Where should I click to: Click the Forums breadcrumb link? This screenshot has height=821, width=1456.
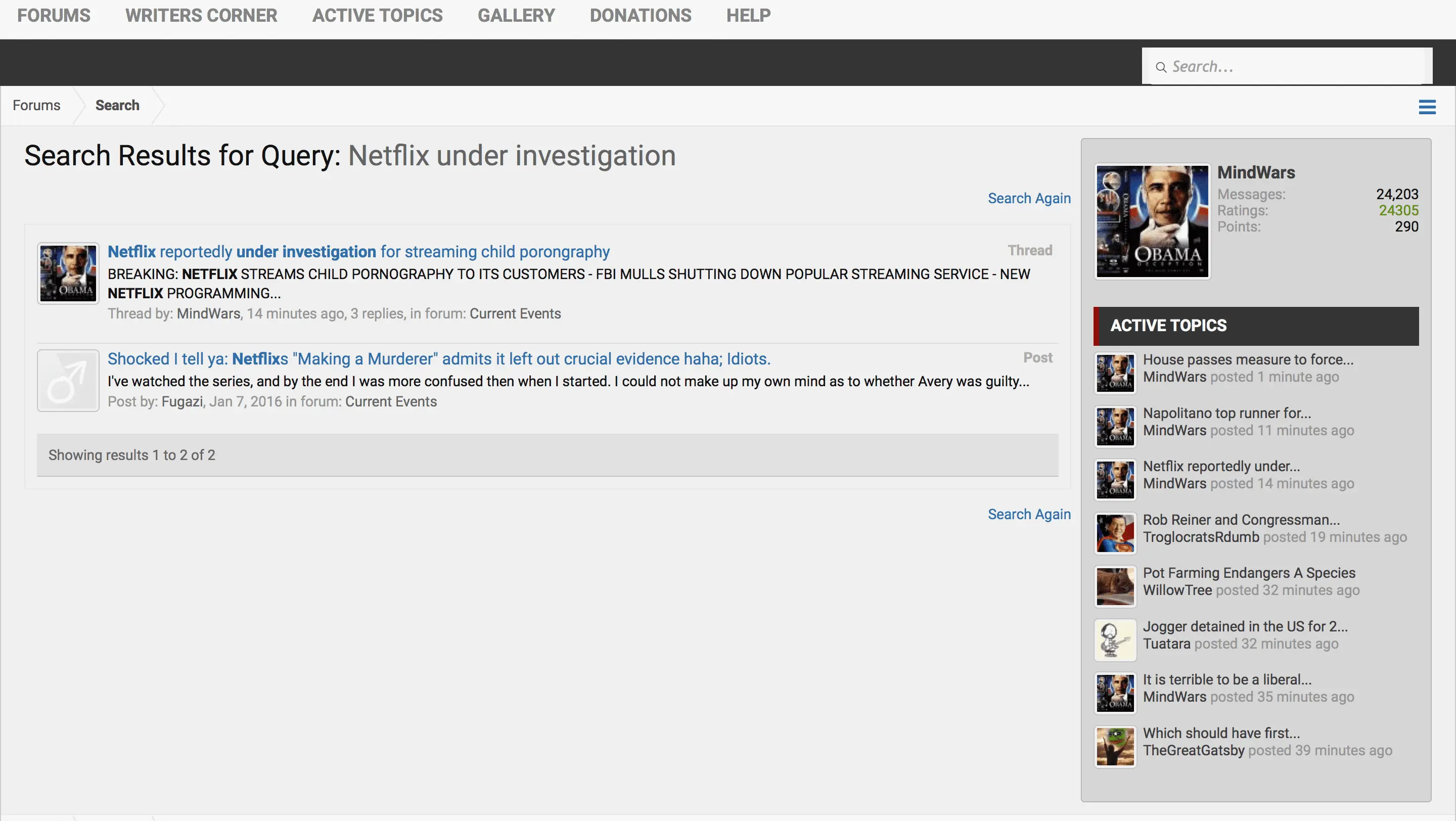[x=36, y=105]
